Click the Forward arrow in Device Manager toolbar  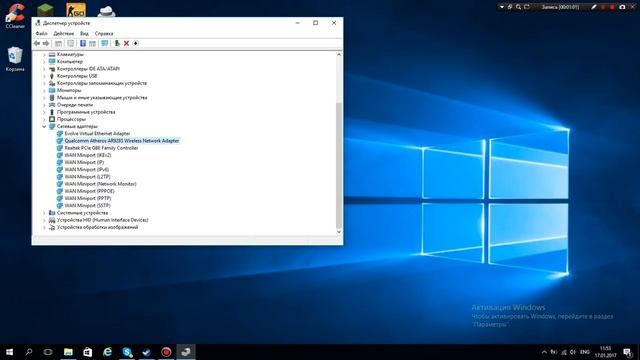pos(46,43)
